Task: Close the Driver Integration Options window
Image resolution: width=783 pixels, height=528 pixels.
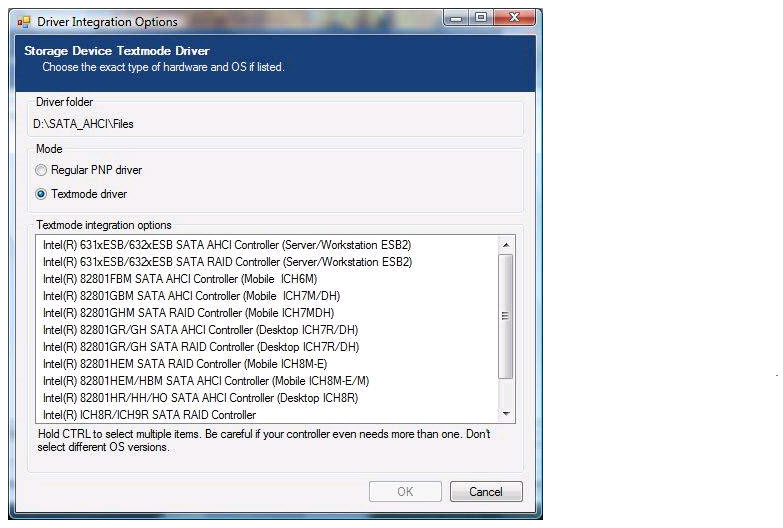Action: 514,18
